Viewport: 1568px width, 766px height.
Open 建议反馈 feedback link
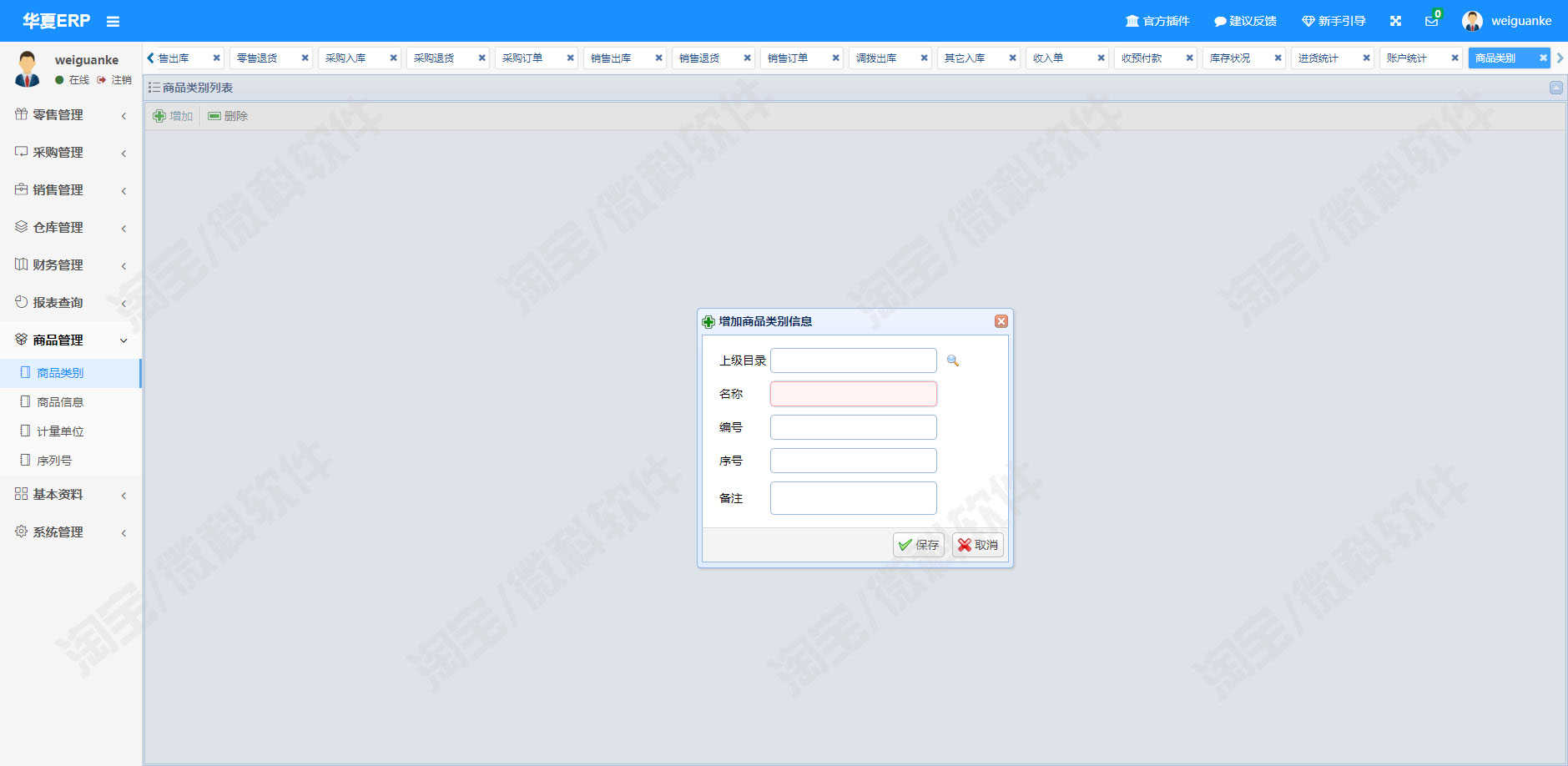click(x=1245, y=21)
